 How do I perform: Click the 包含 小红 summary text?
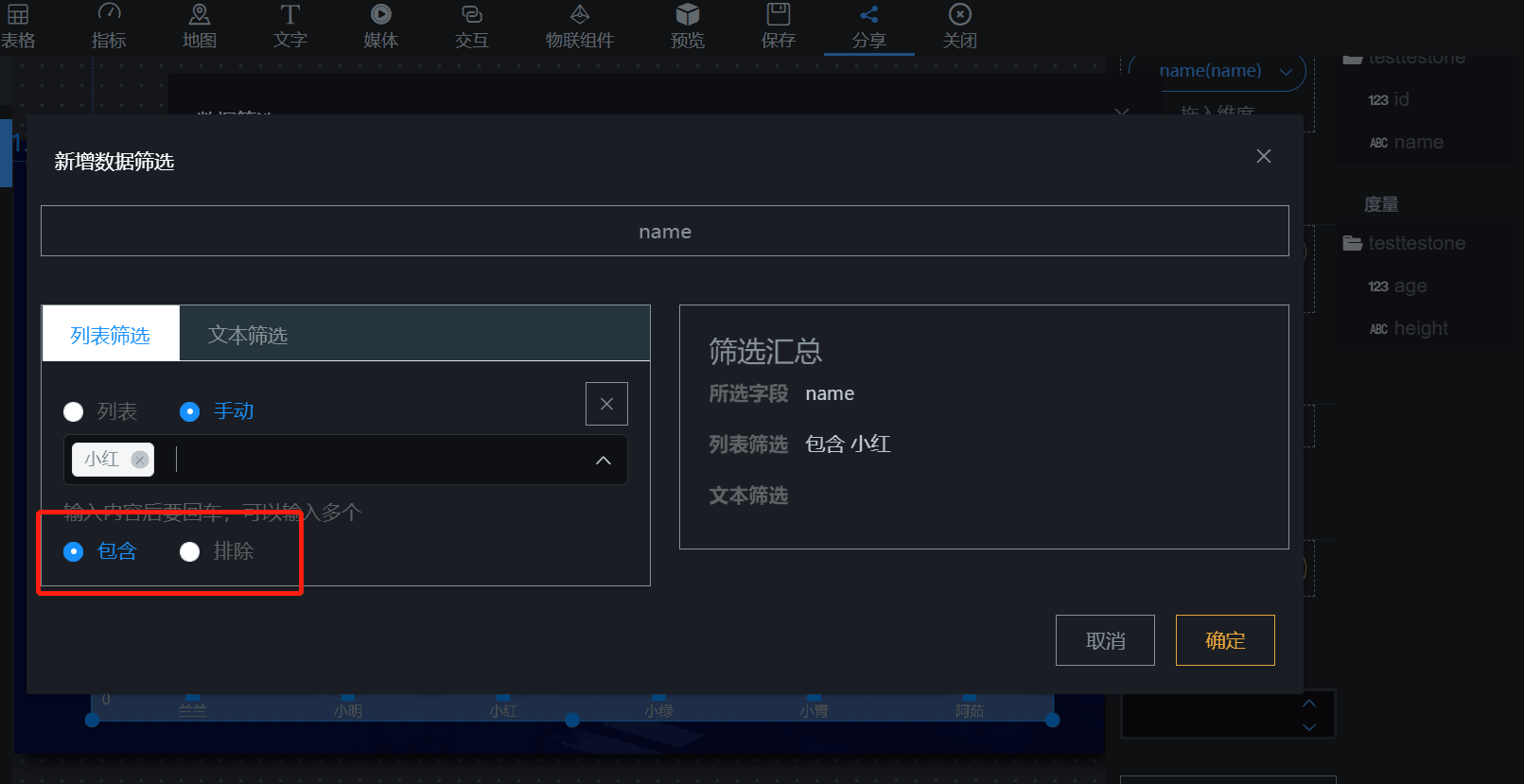coord(848,444)
